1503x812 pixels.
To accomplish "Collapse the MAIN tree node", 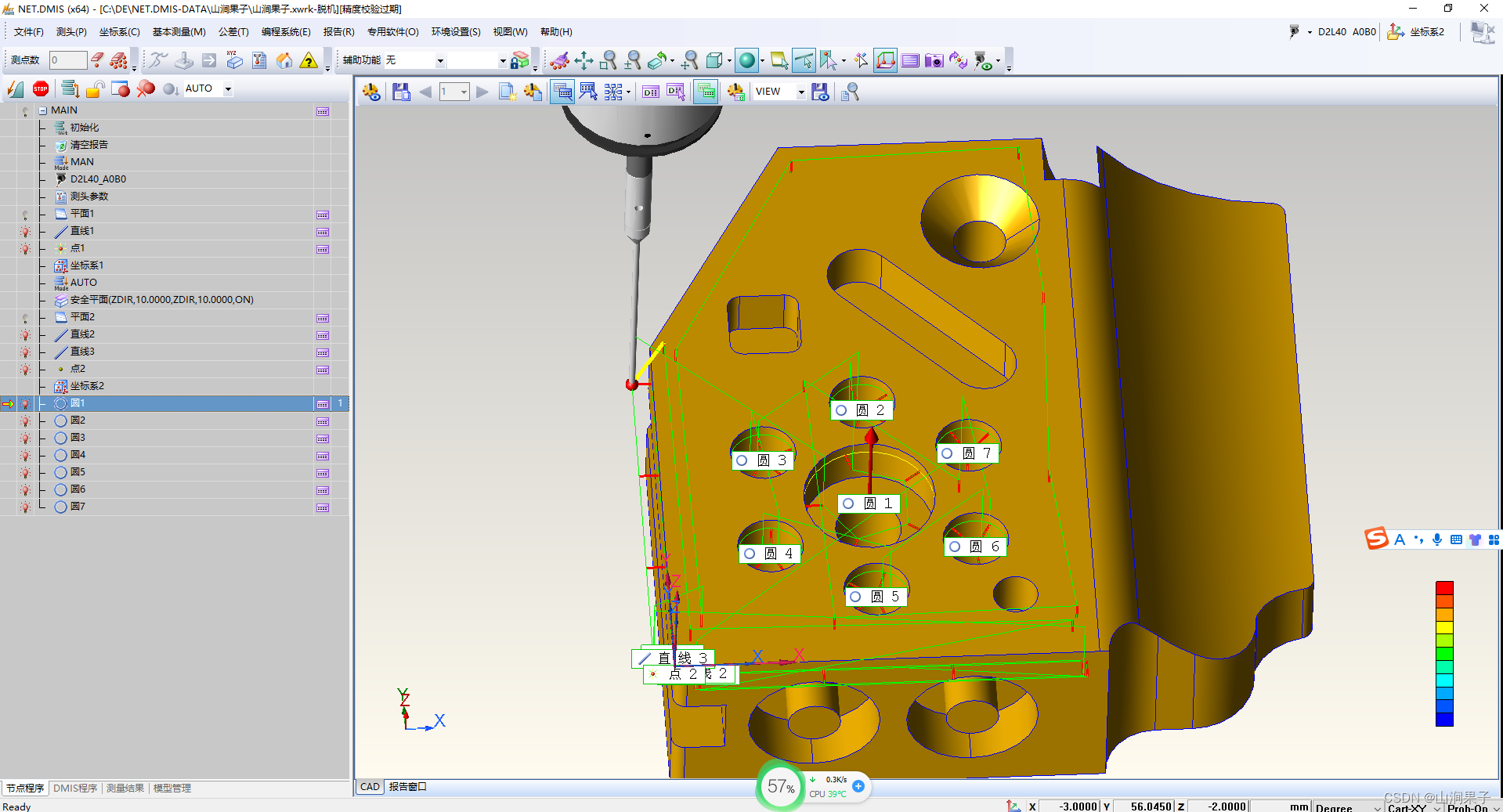I will 43,110.
